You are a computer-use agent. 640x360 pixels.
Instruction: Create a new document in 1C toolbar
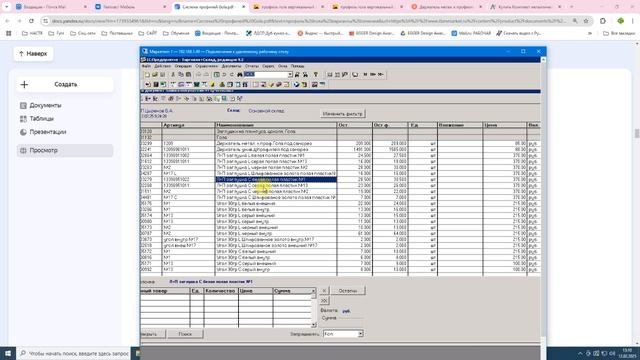tap(147, 75)
